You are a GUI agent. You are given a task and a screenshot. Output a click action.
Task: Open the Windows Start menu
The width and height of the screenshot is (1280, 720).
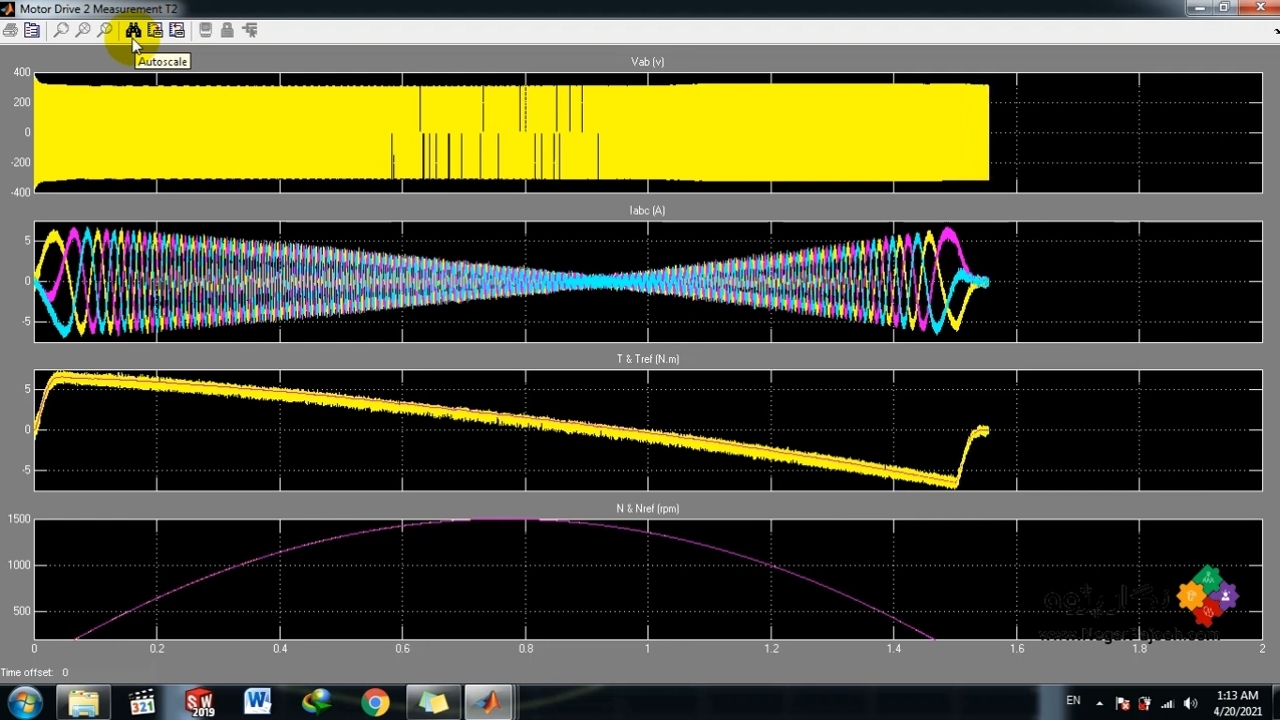point(24,703)
